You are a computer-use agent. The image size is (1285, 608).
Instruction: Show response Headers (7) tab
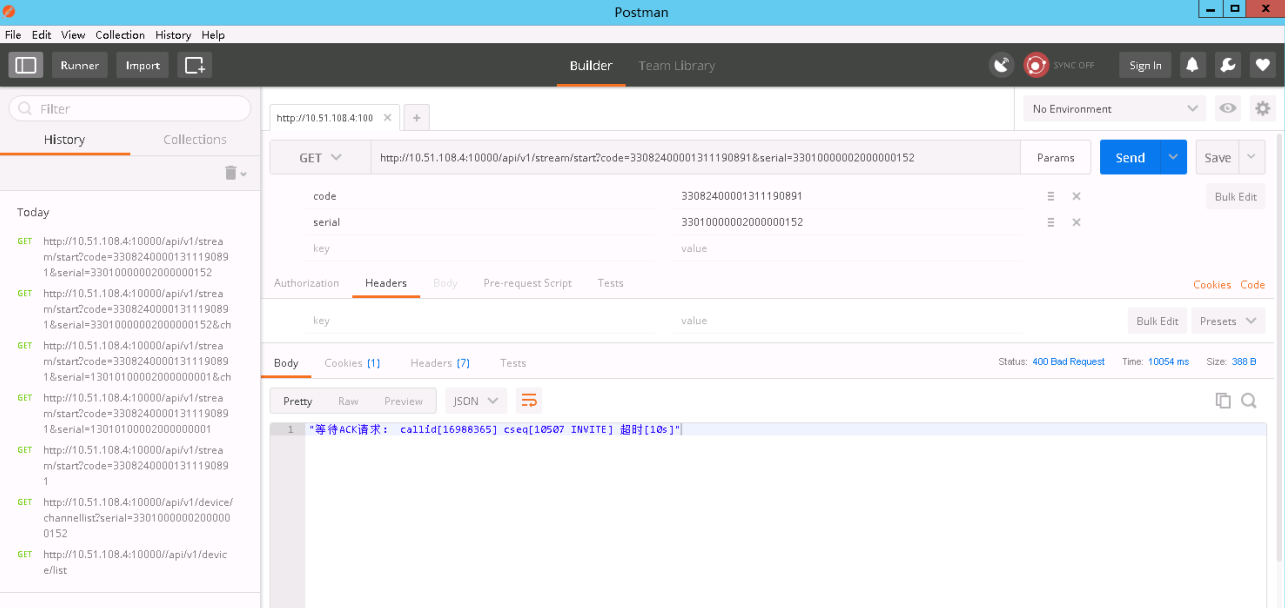coord(440,363)
